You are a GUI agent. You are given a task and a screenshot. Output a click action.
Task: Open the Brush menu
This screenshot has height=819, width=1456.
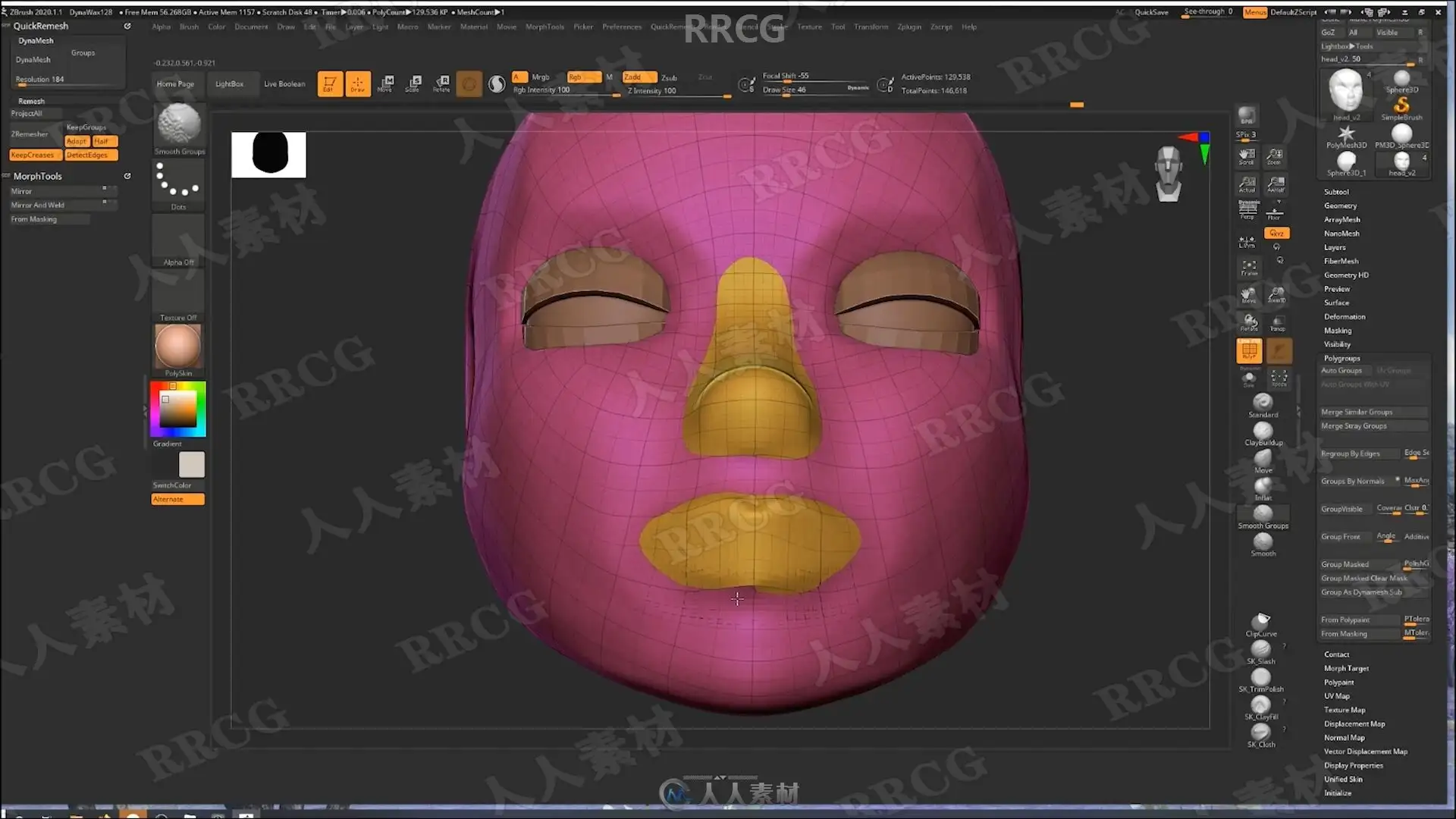(x=189, y=27)
